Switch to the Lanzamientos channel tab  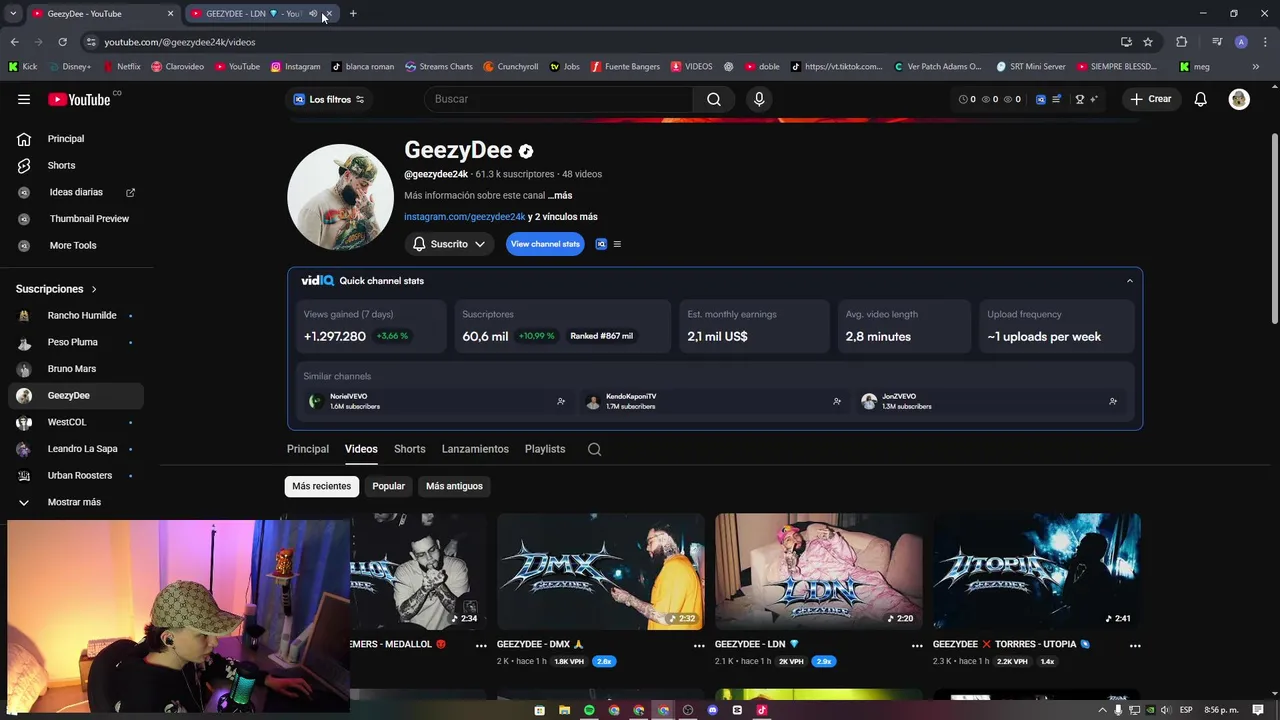pos(475,449)
